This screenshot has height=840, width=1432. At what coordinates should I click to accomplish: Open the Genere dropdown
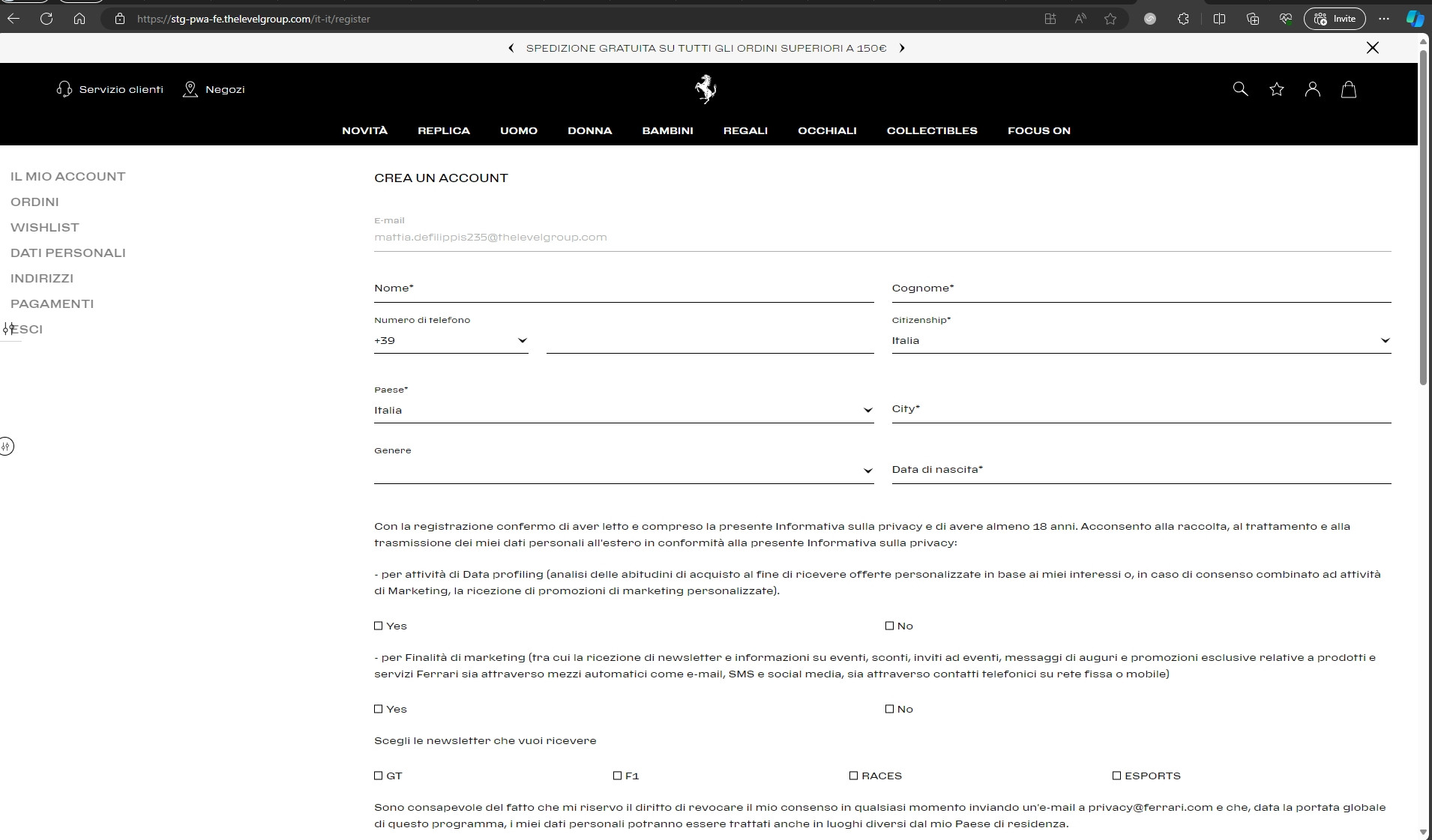(x=624, y=471)
